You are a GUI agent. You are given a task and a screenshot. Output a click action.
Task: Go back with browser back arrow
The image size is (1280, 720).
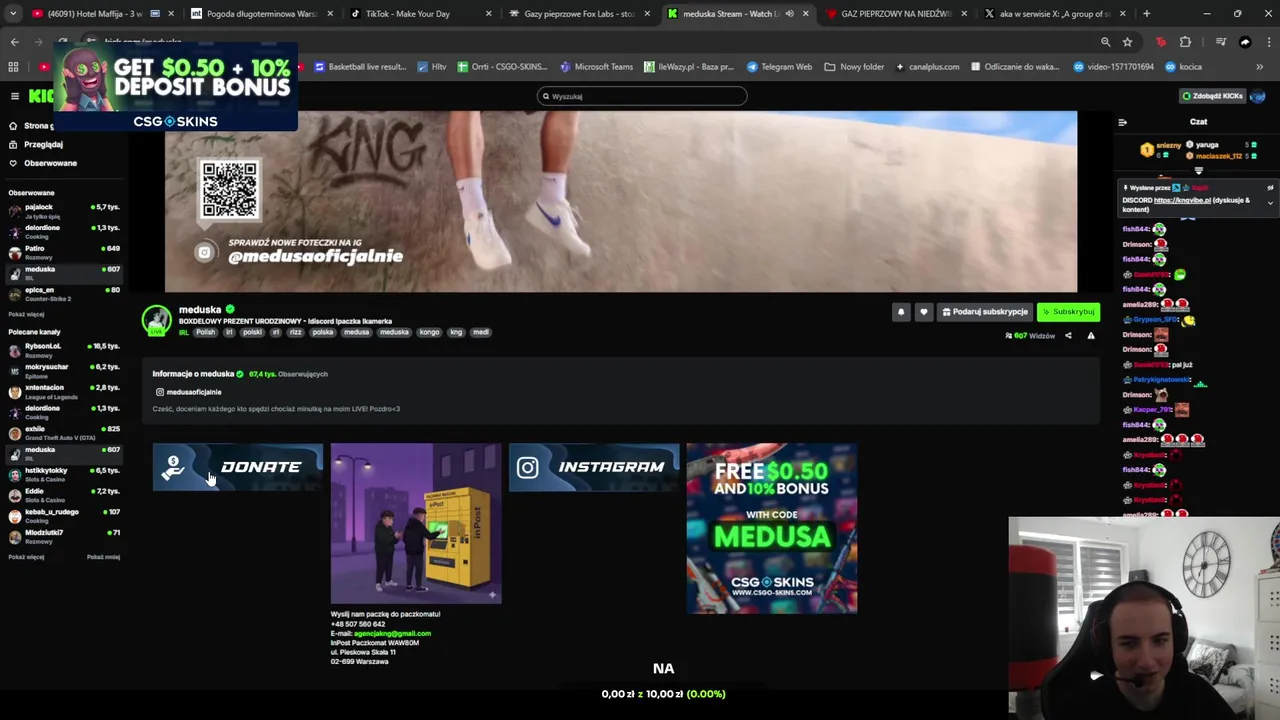point(14,42)
